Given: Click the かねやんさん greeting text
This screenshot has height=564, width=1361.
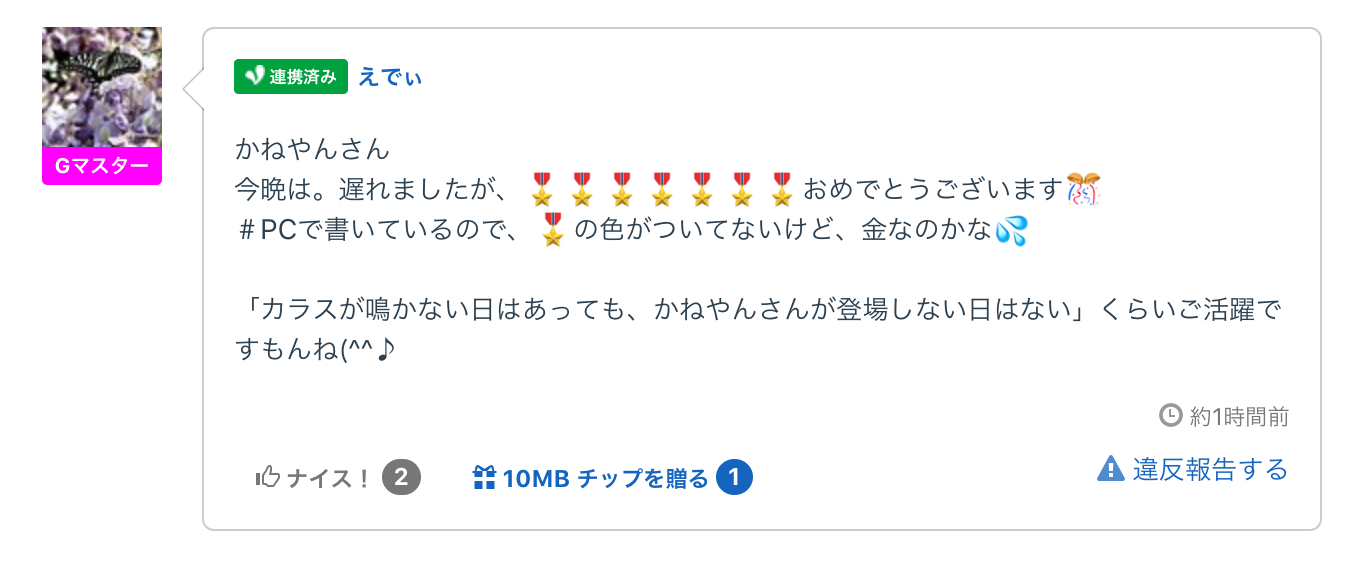Looking at the screenshot, I should tap(312, 150).
